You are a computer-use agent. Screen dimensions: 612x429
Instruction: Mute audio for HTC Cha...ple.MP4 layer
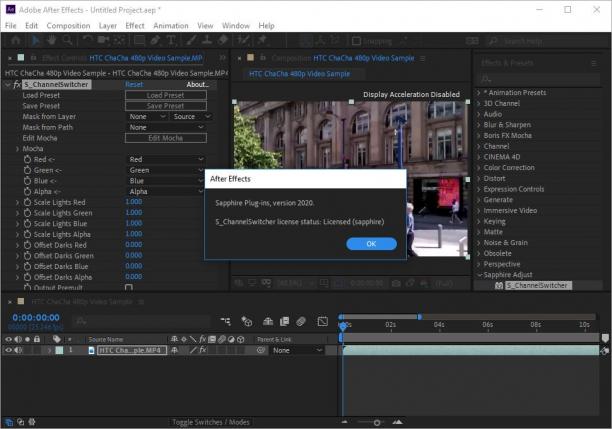[18, 350]
